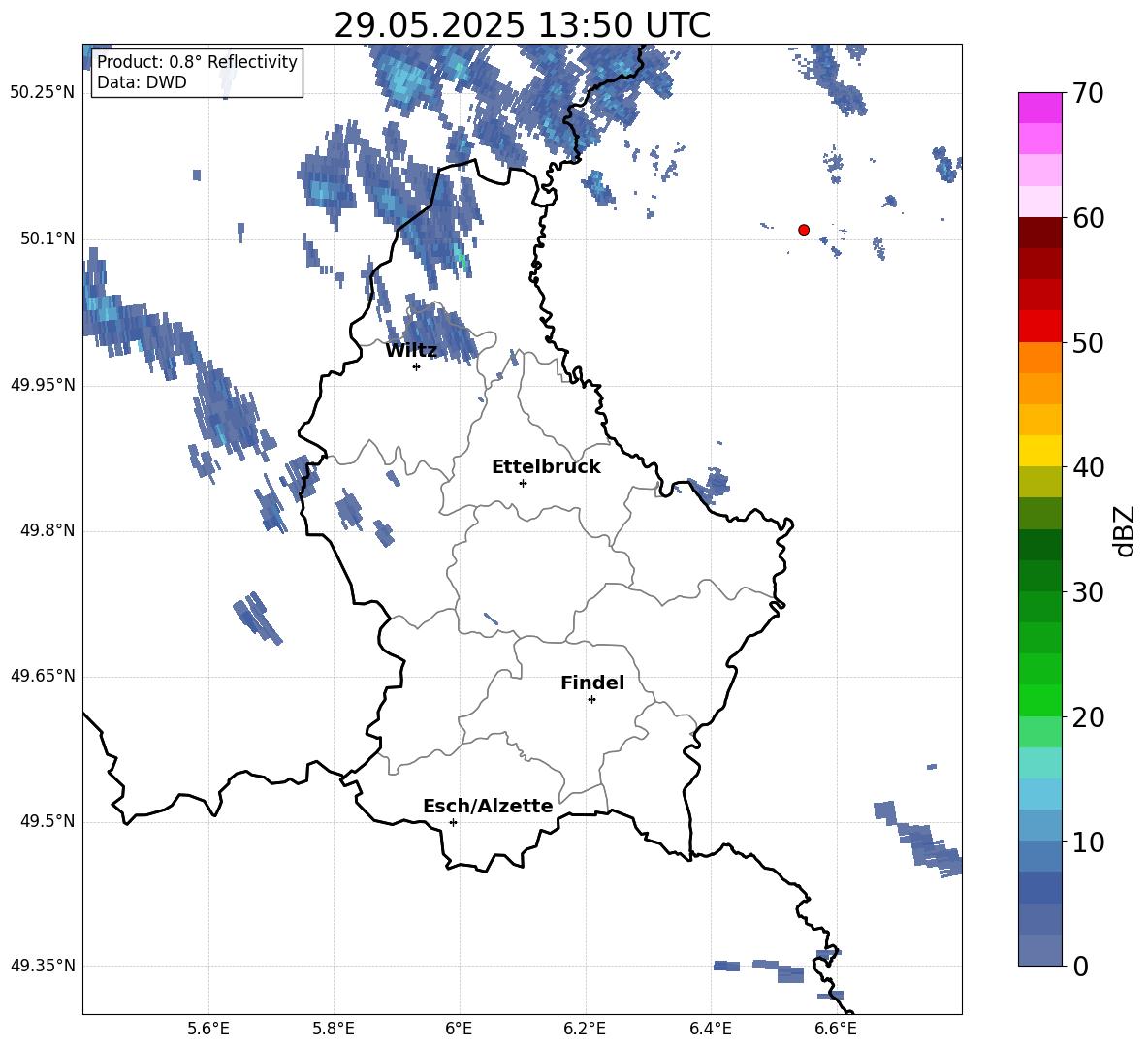
Task: Pick the light cyan band near 15 dBZ
Action: click(x=1039, y=763)
